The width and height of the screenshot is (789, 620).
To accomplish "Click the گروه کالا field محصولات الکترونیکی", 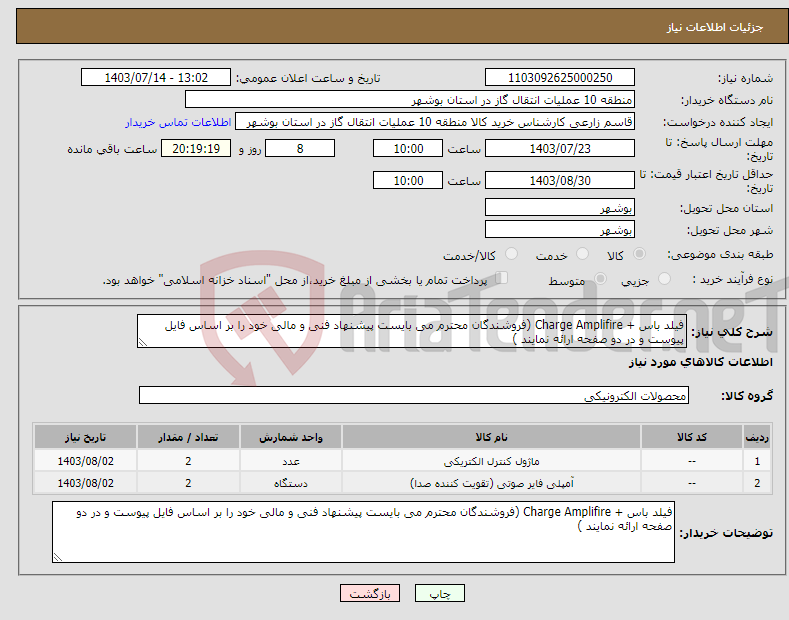I will pyautogui.click(x=414, y=396).
